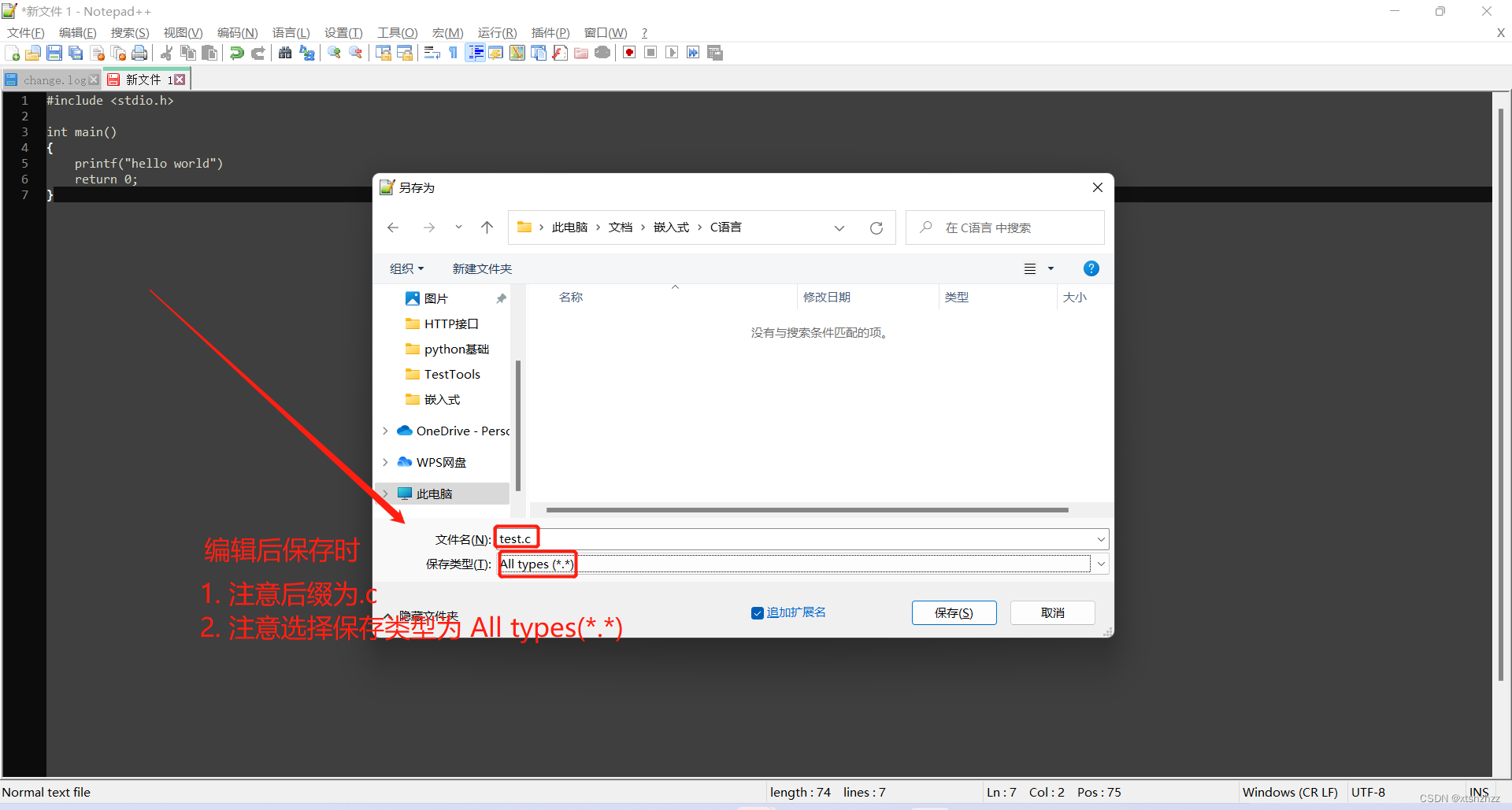Click the Redo arrow icon
Viewport: 1512px width, 810px height.
pyautogui.click(x=258, y=53)
